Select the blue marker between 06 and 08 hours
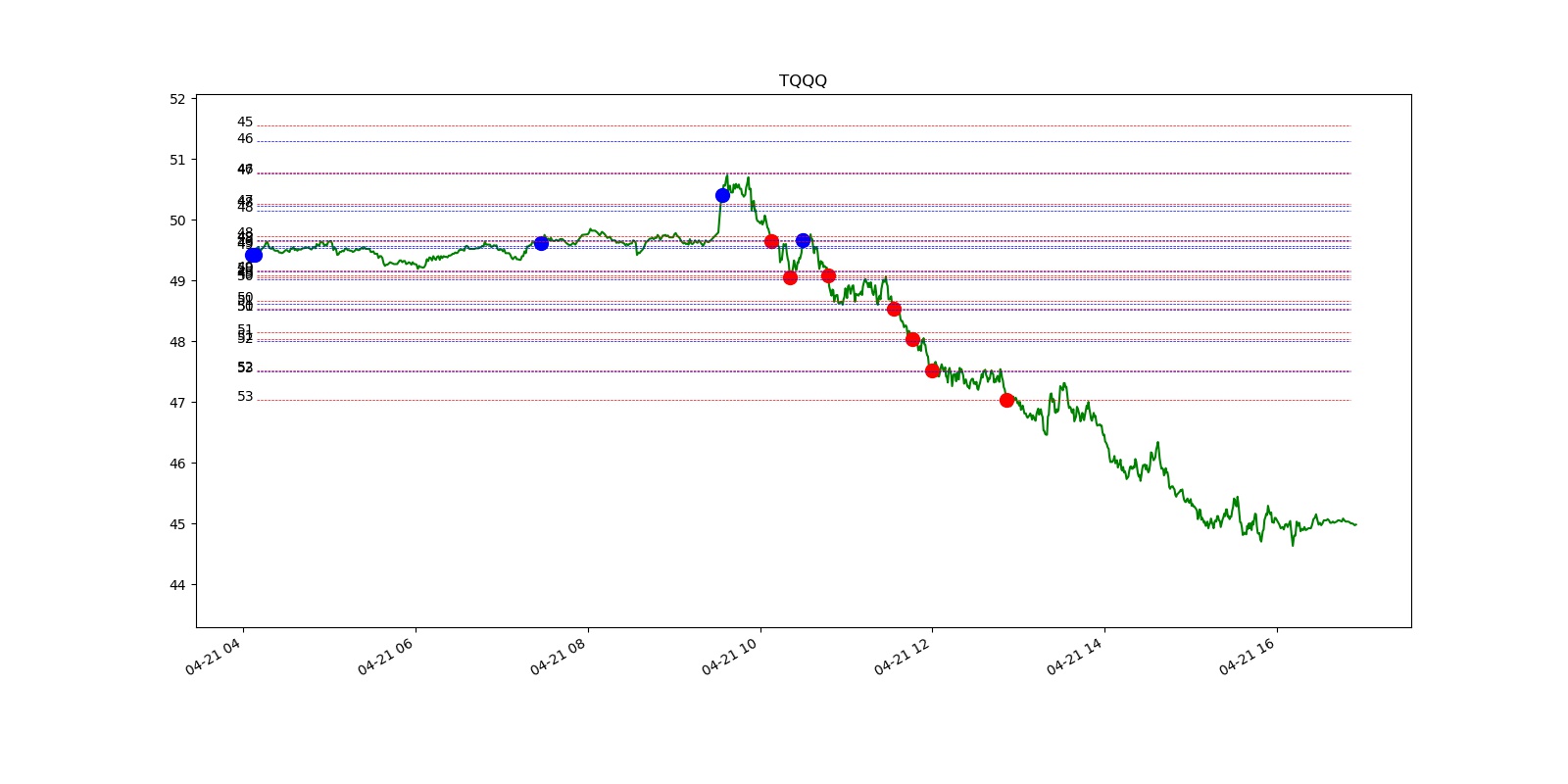 [x=541, y=243]
